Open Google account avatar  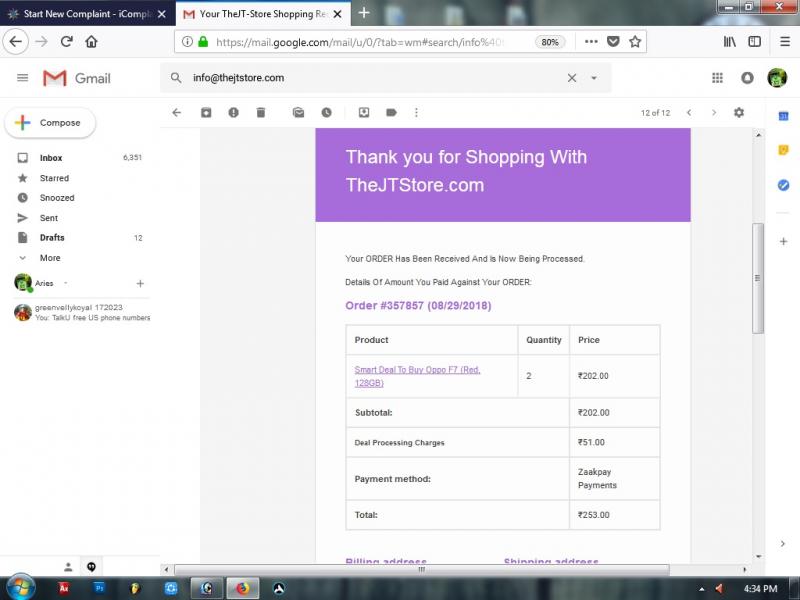click(x=777, y=78)
